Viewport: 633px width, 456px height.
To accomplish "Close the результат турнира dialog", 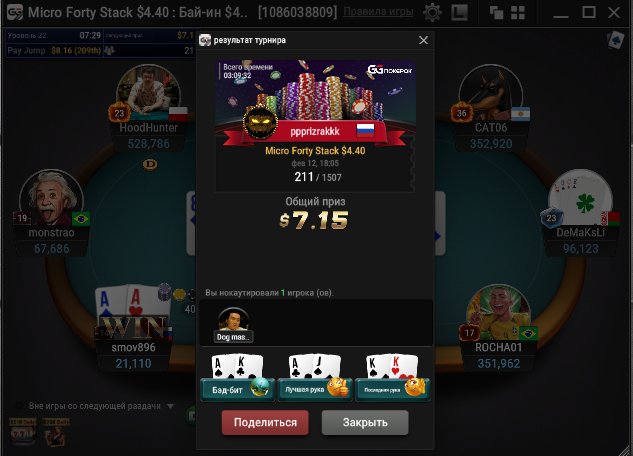I will tap(423, 40).
